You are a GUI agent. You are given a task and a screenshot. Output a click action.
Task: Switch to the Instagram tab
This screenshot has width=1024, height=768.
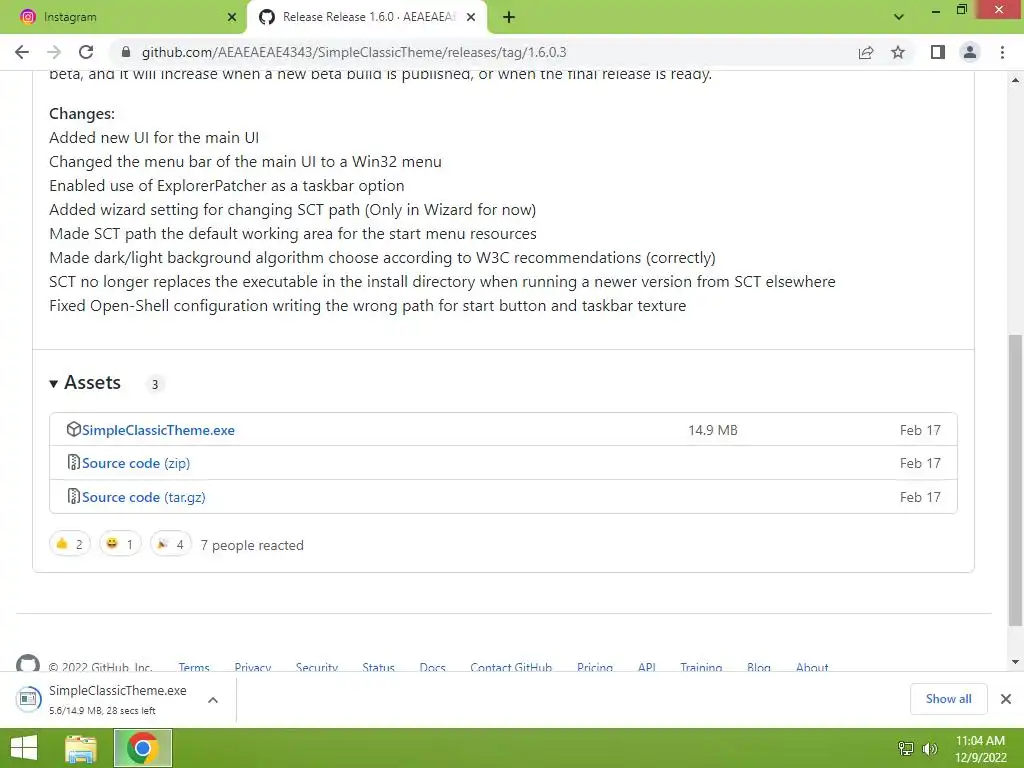pos(123,18)
